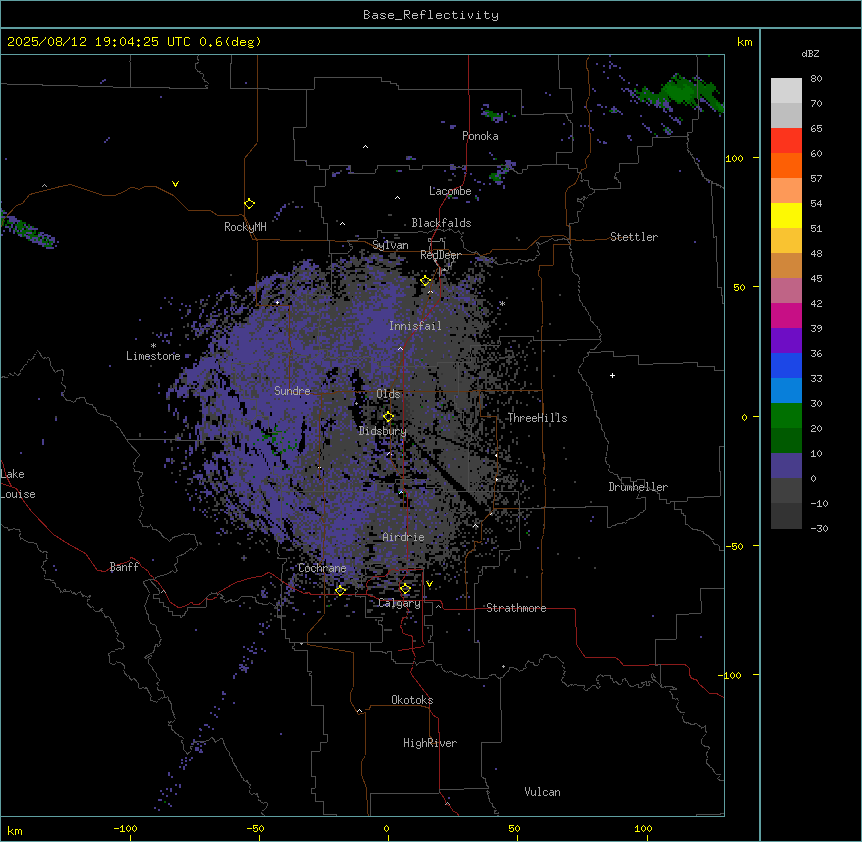The height and width of the screenshot is (842, 862).
Task: Click the -30 value on the dBZ legend
Action: (819, 528)
